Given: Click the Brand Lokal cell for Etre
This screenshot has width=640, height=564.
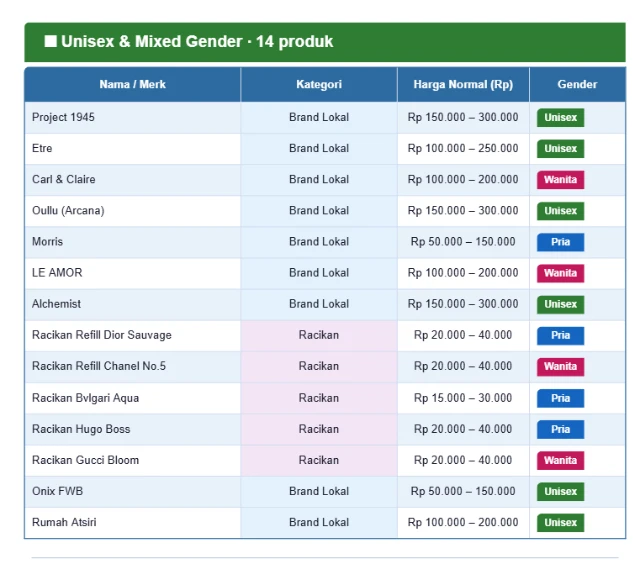Looking at the screenshot, I should pyautogui.click(x=319, y=149).
